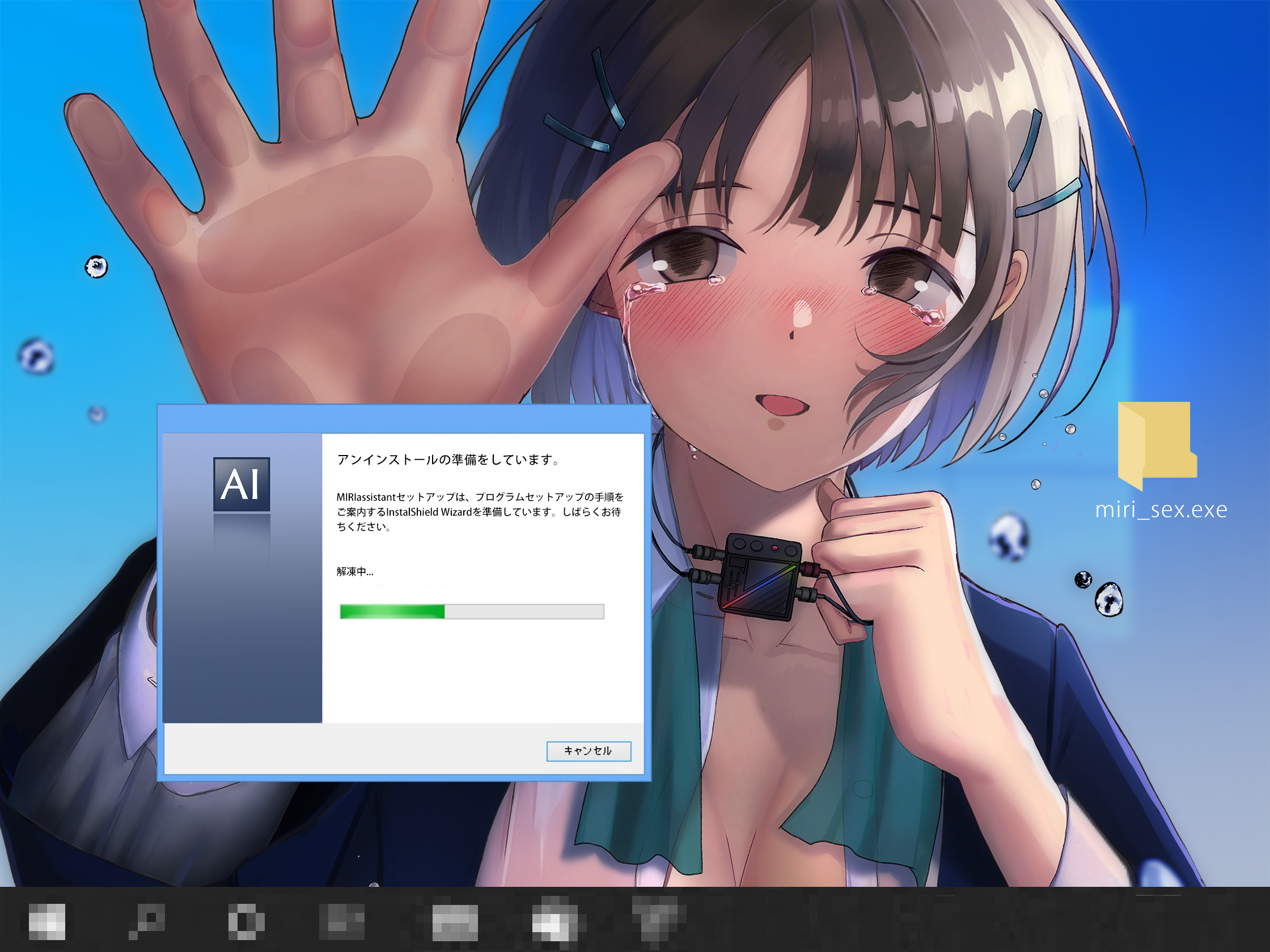Click the miri_sex.exe label text
This screenshot has height=952, width=1270.
[x=1161, y=509]
